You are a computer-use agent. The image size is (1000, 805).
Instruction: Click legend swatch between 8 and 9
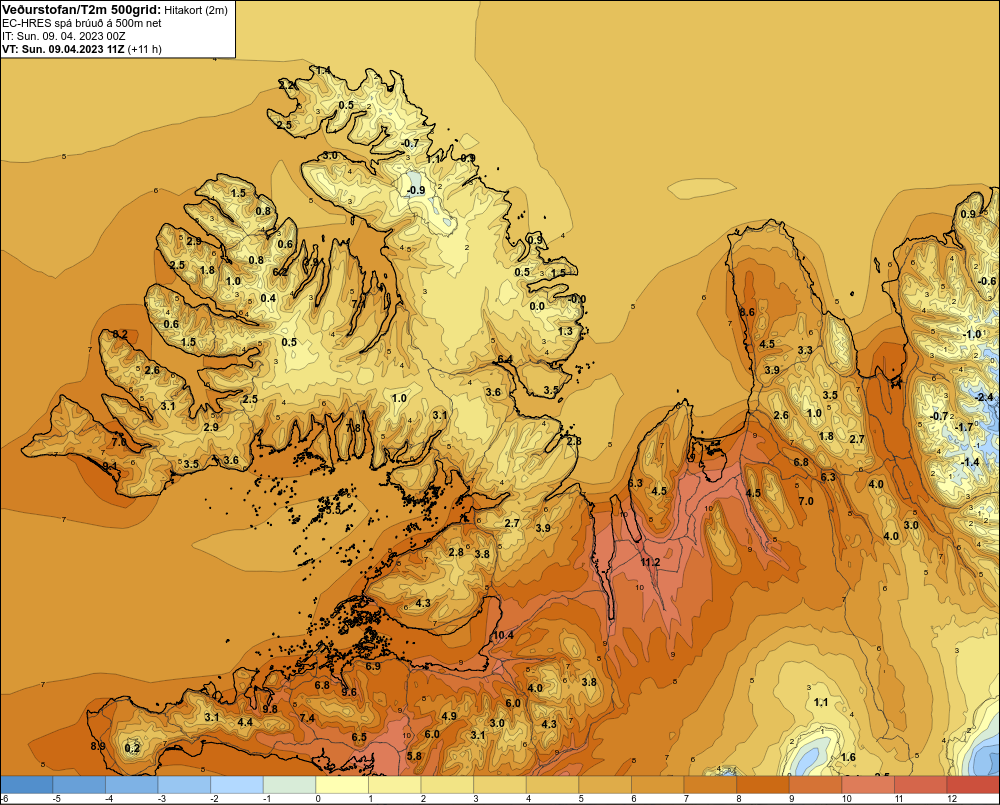point(762,784)
